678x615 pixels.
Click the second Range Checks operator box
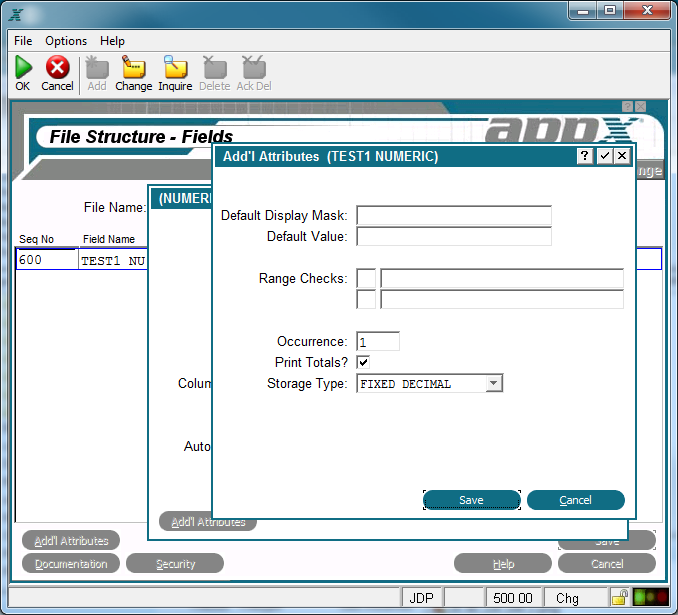tap(366, 299)
